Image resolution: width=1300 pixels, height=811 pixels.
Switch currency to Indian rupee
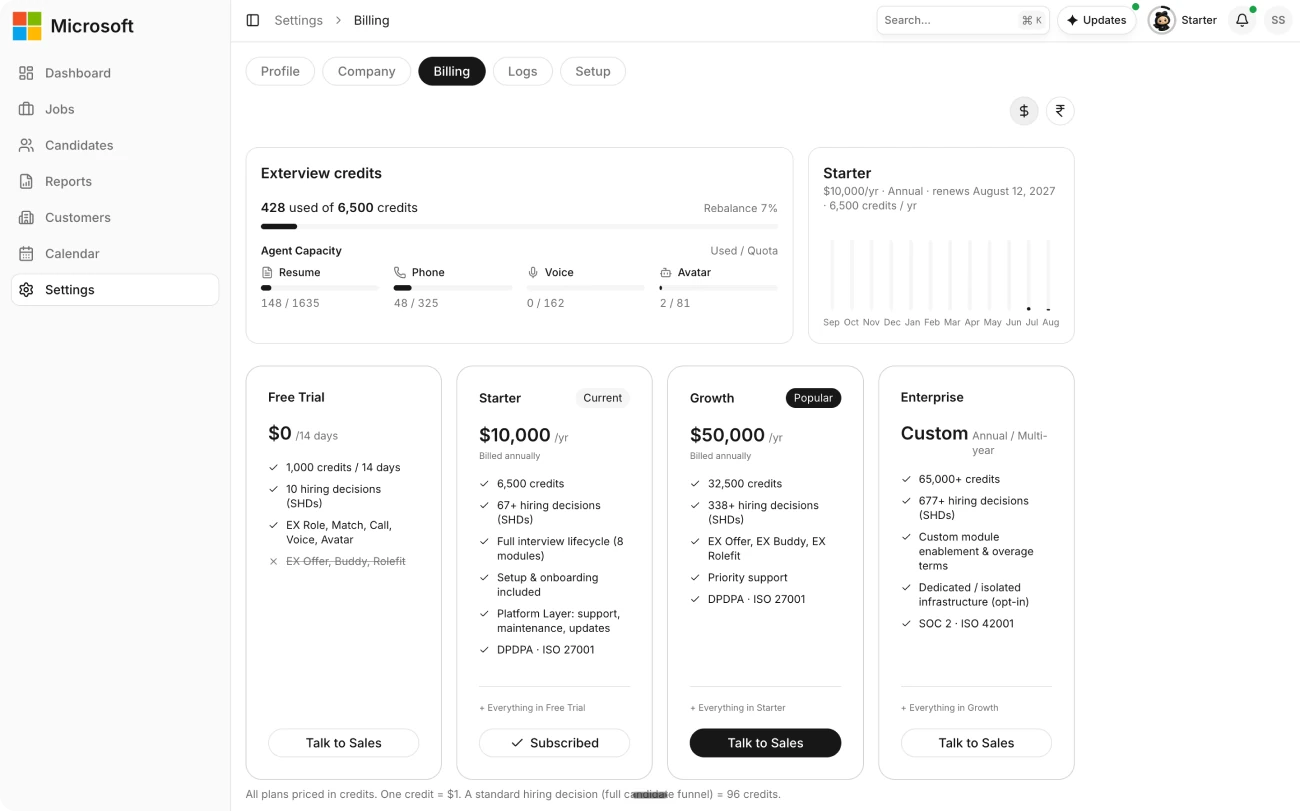1060,111
